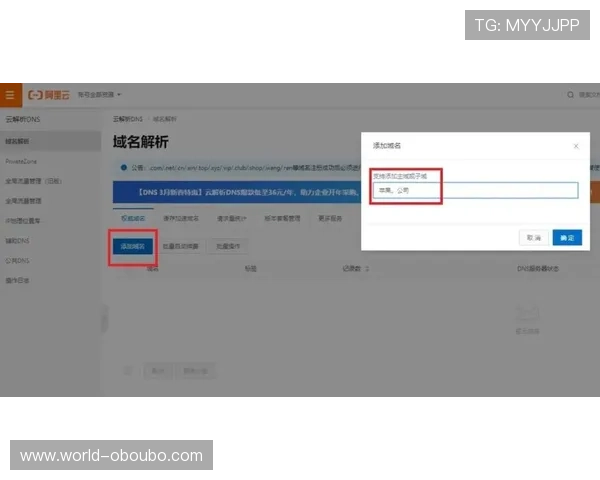
Task: Select 域名解析 in the sidebar
Action: (x=50, y=141)
